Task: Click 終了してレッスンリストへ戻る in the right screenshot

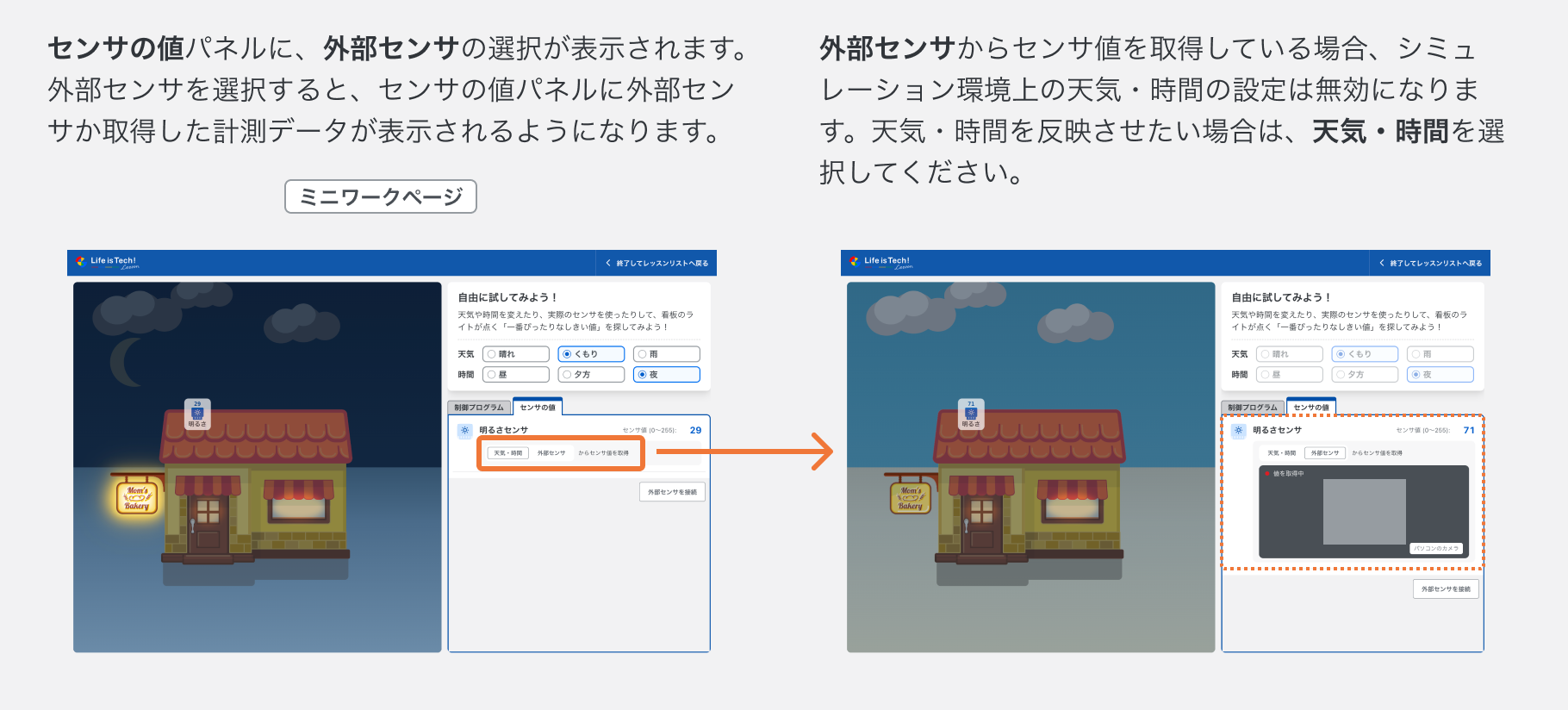Action: click(1430, 263)
